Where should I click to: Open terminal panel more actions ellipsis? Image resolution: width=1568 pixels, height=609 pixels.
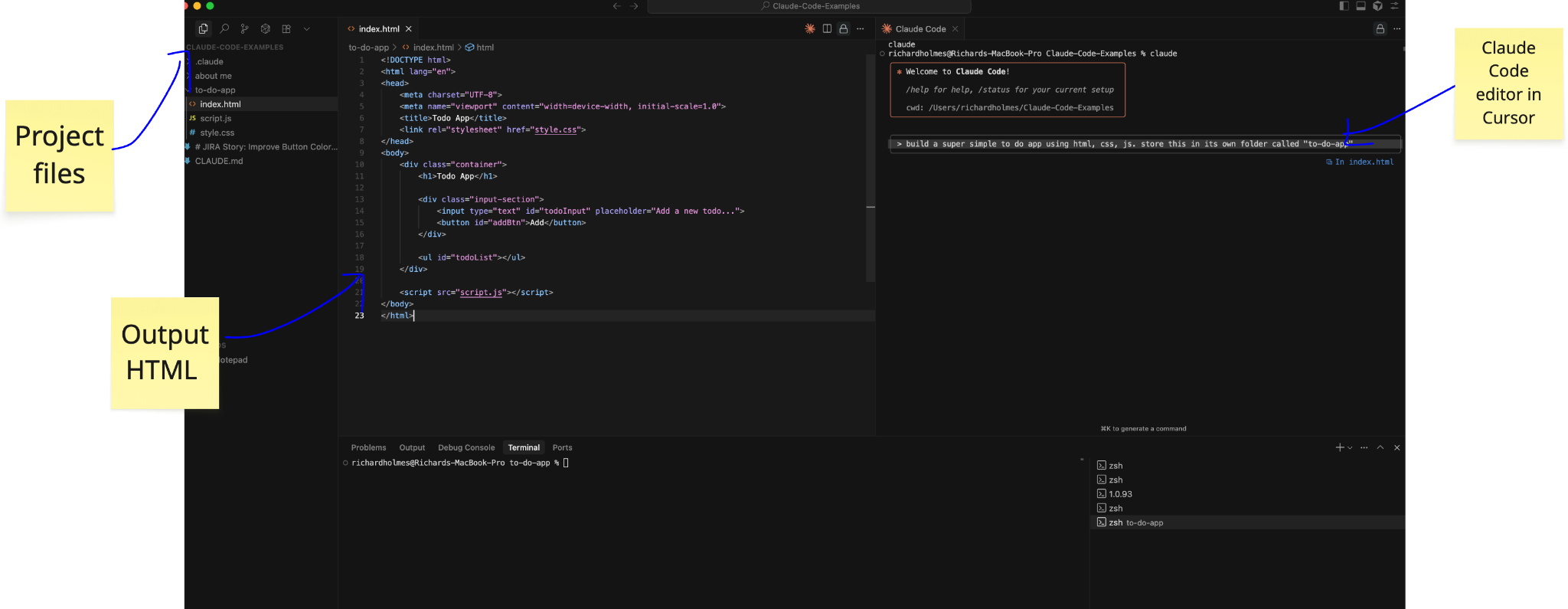click(x=1364, y=447)
